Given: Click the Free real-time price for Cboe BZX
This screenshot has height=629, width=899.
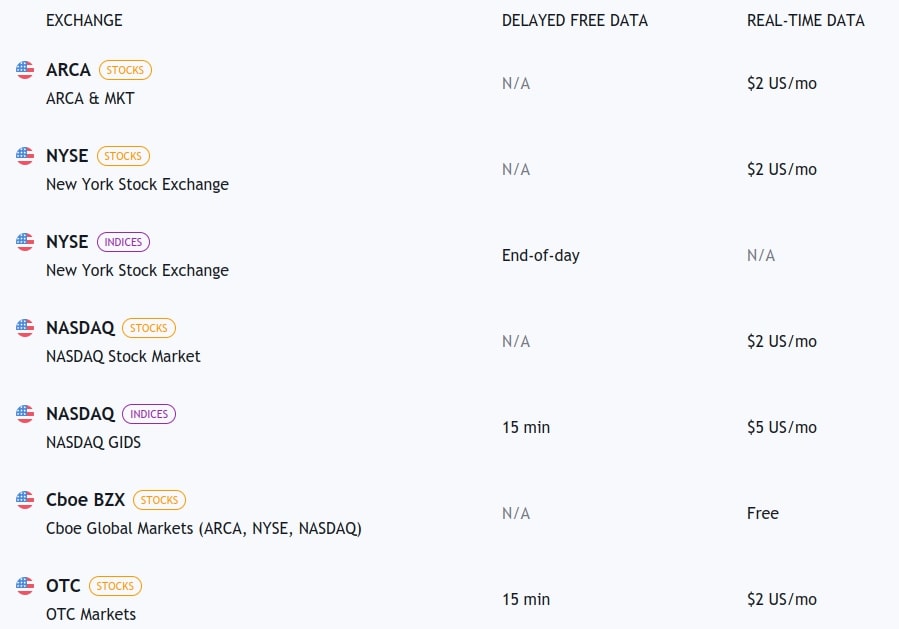Looking at the screenshot, I should click(763, 513).
